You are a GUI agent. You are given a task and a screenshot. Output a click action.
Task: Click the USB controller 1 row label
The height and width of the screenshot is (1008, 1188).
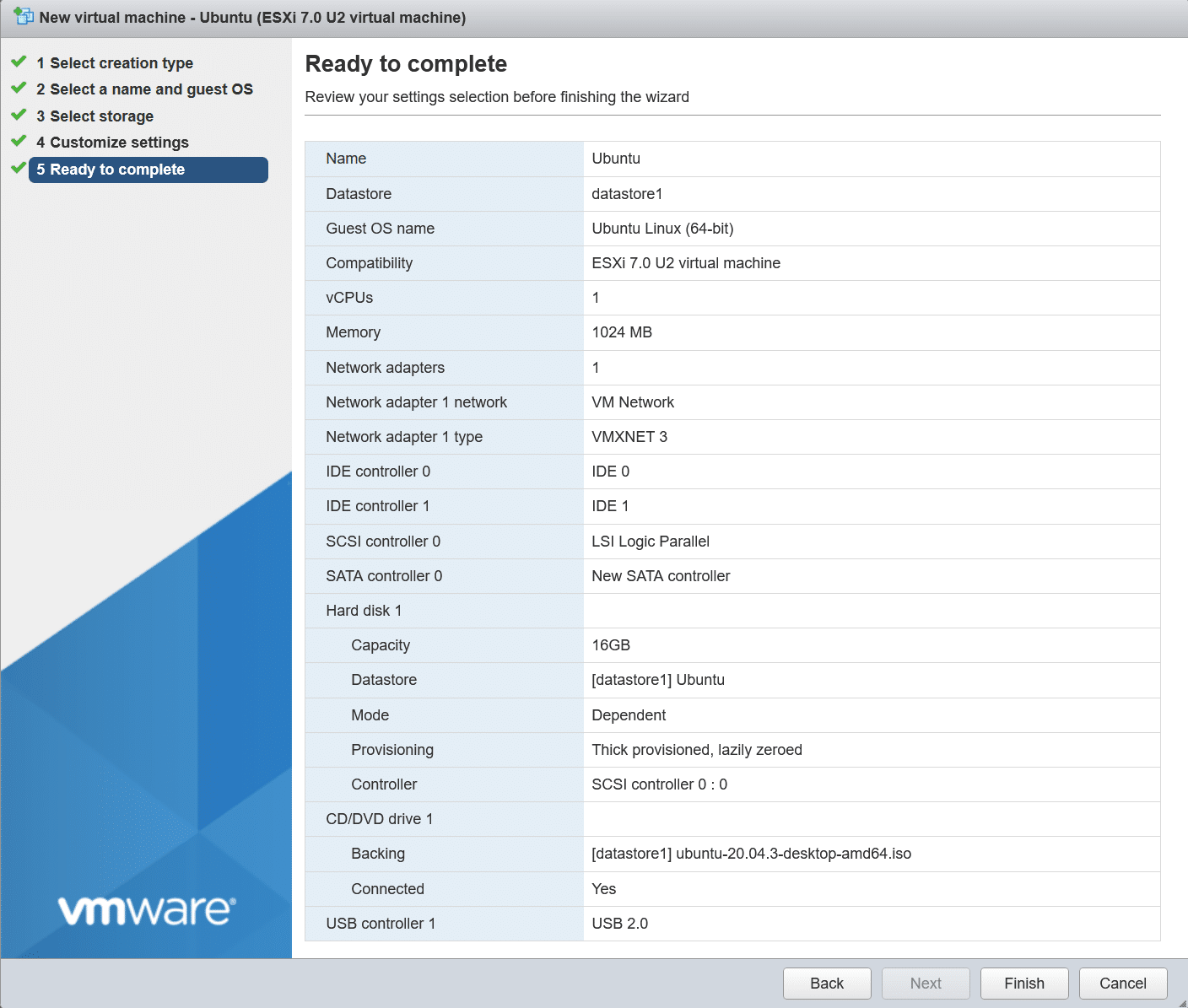381,924
